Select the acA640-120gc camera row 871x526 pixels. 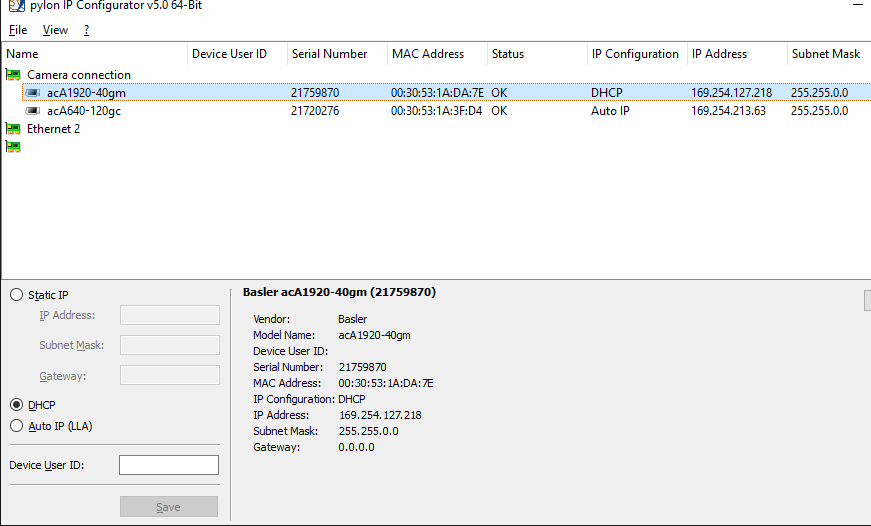(x=447, y=111)
